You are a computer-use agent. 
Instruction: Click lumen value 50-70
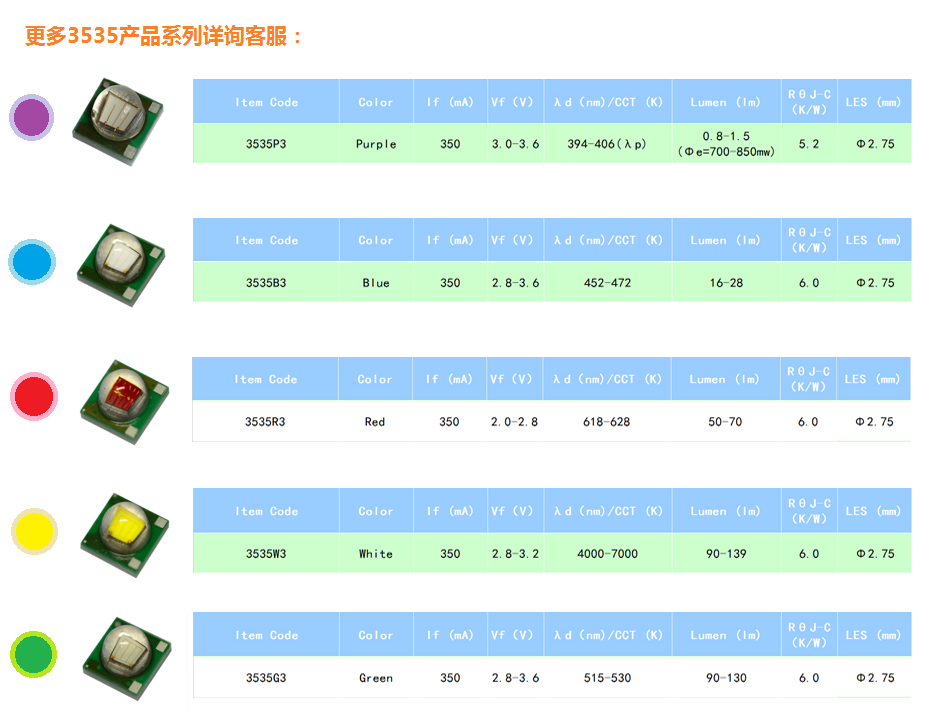[725, 422]
